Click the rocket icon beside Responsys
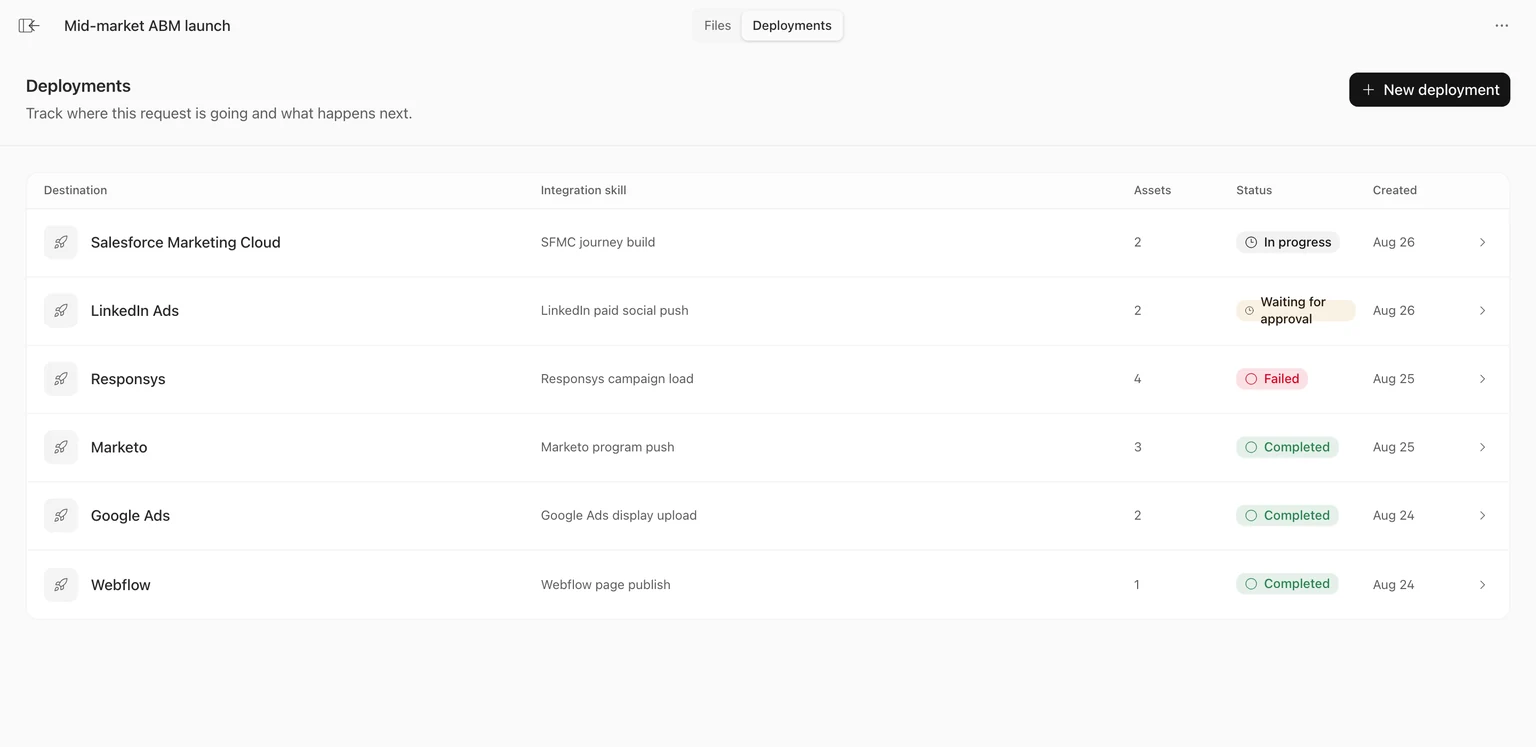1536x747 pixels. (x=61, y=379)
